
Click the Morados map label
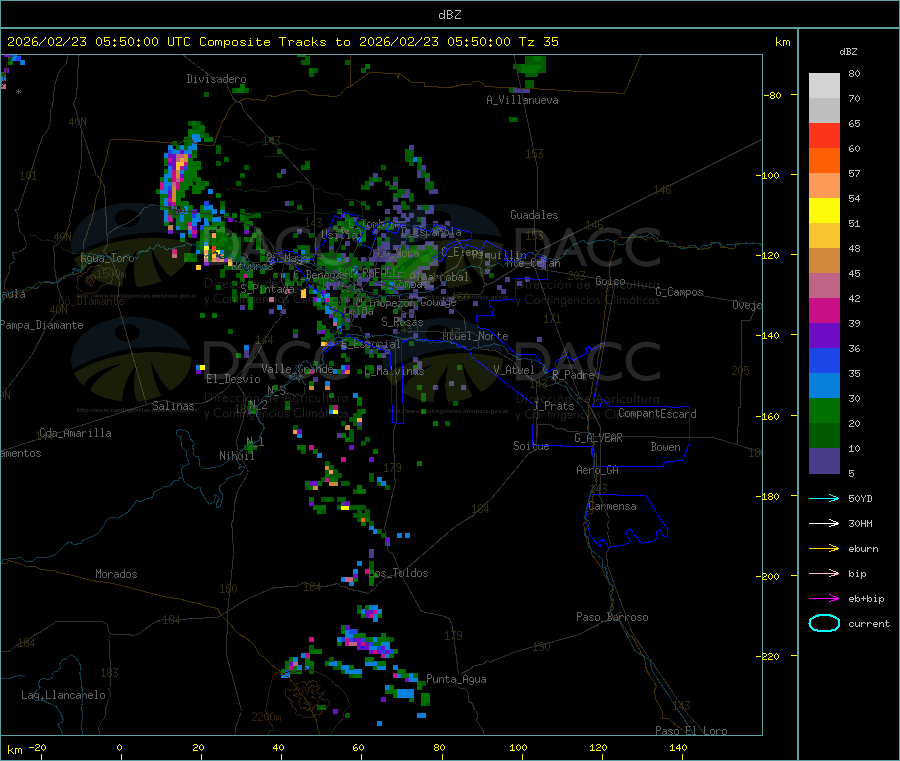[x=116, y=574]
